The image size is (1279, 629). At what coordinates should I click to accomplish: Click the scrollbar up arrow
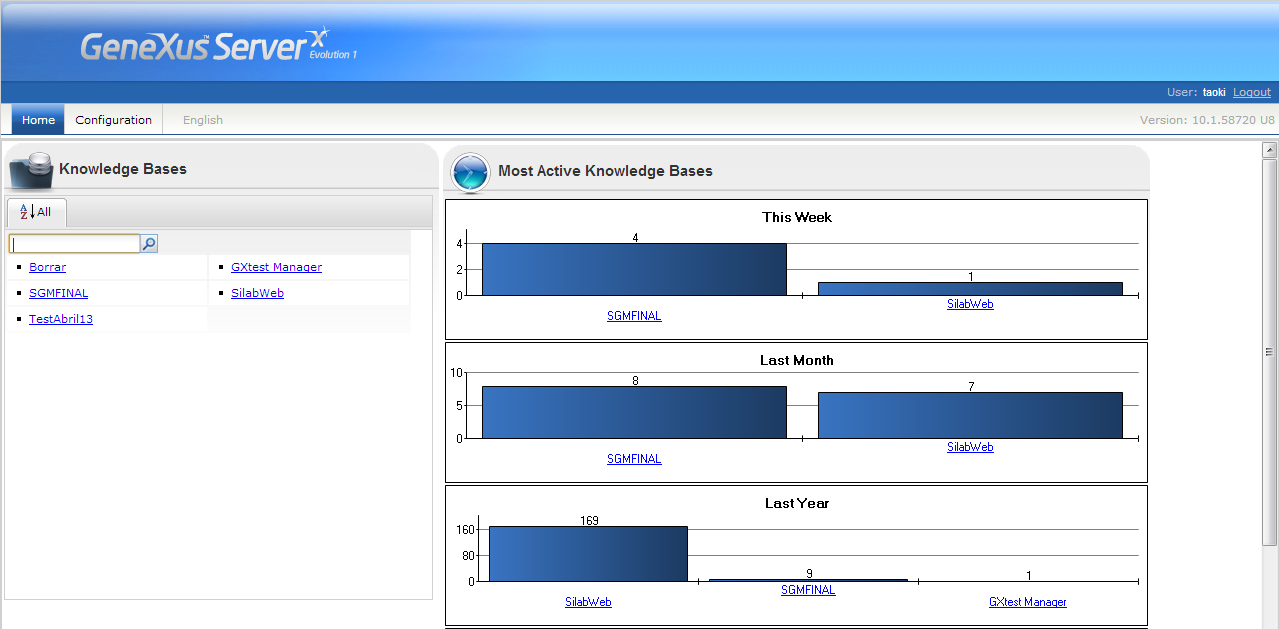point(1270,150)
